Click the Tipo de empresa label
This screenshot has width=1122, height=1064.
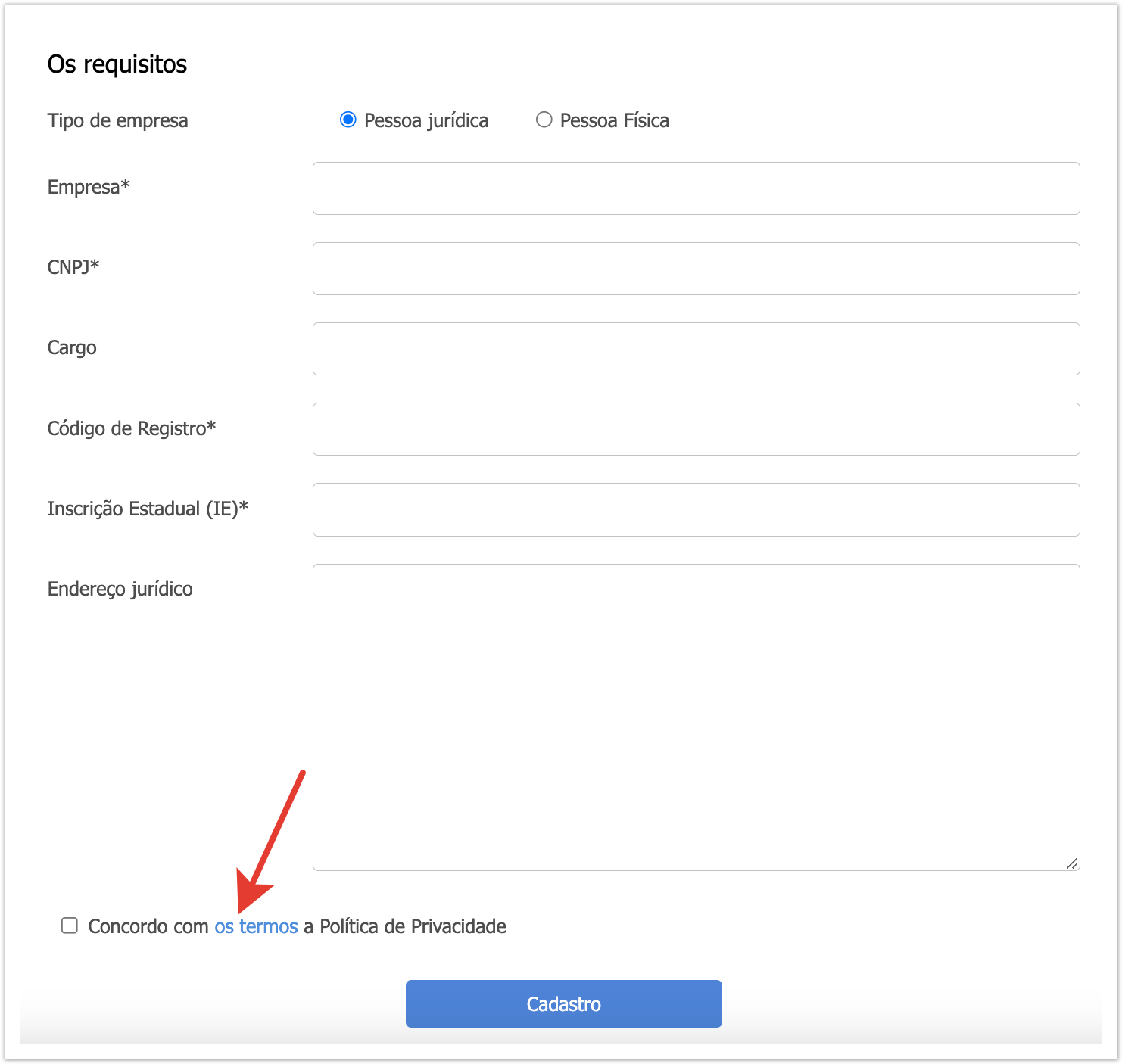pyautogui.click(x=117, y=121)
